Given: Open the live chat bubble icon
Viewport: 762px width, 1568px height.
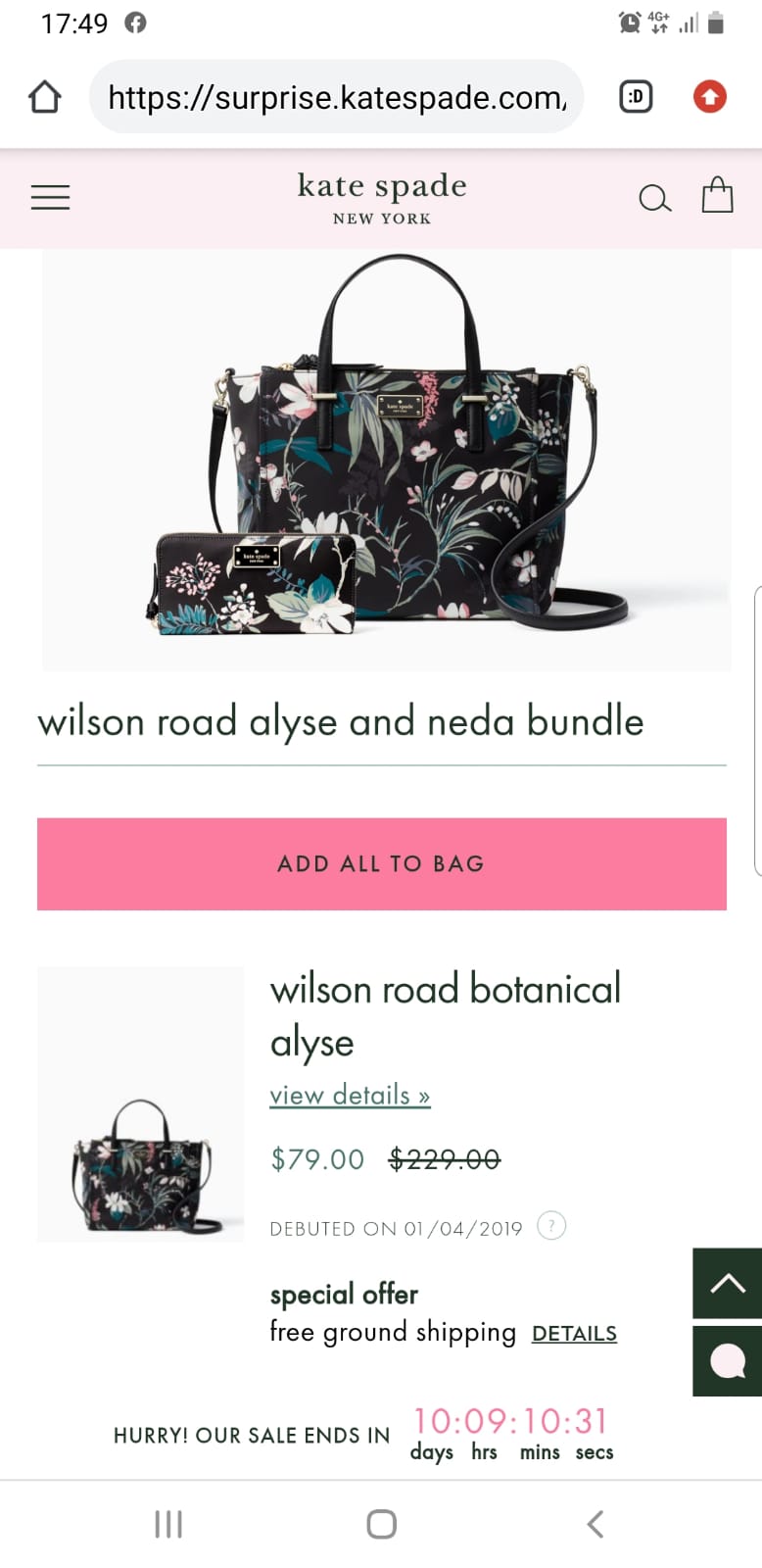Looking at the screenshot, I should [727, 1361].
